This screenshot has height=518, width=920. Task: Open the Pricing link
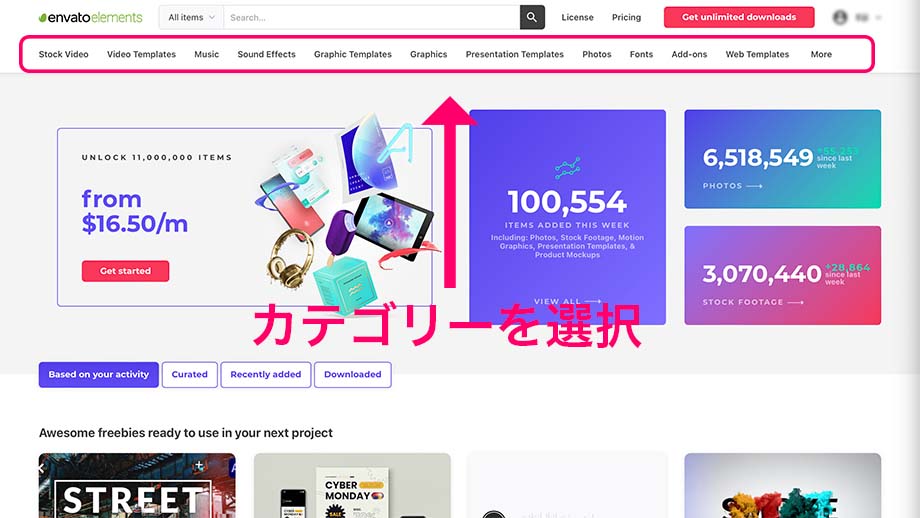pyautogui.click(x=626, y=18)
